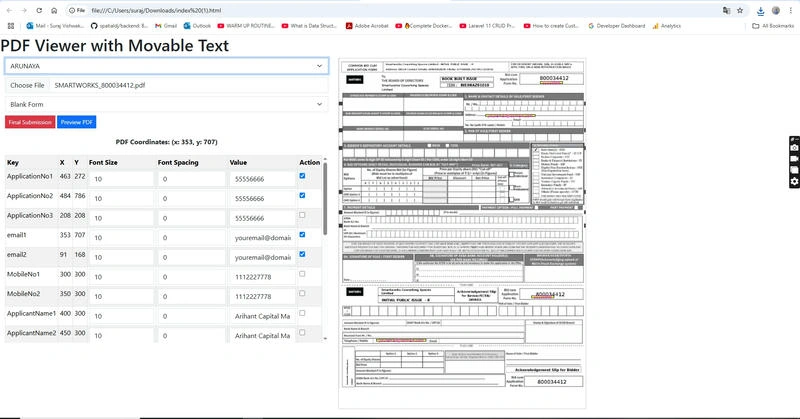The width and height of the screenshot is (800, 419).
Task: Click the PDF form preview page
Action: click(462, 233)
